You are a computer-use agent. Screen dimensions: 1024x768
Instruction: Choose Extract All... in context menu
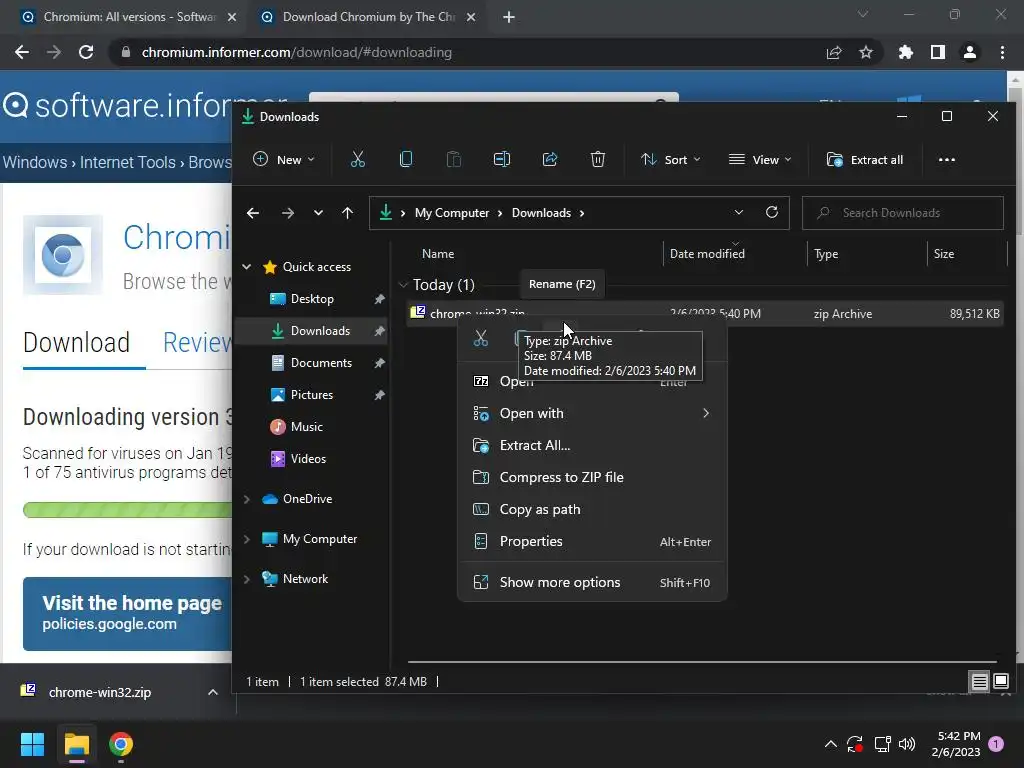pos(592,445)
